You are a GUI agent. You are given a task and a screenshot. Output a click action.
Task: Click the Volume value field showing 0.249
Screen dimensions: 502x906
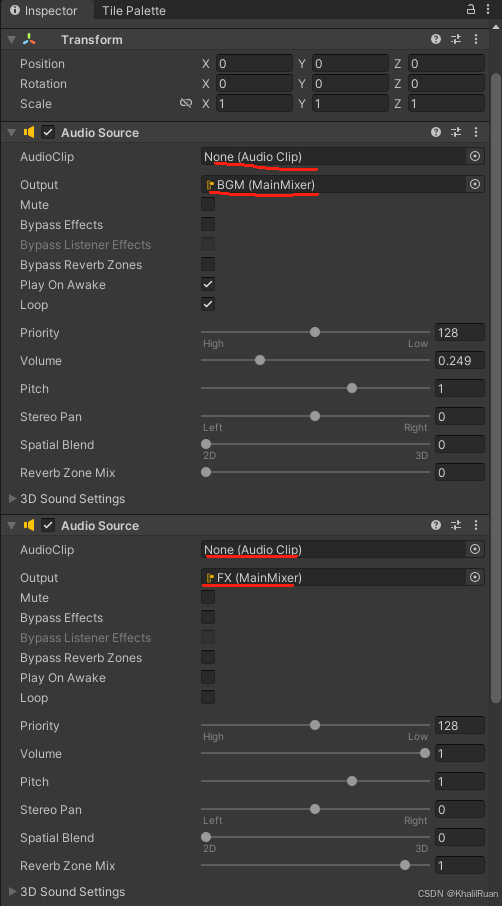[460, 360]
